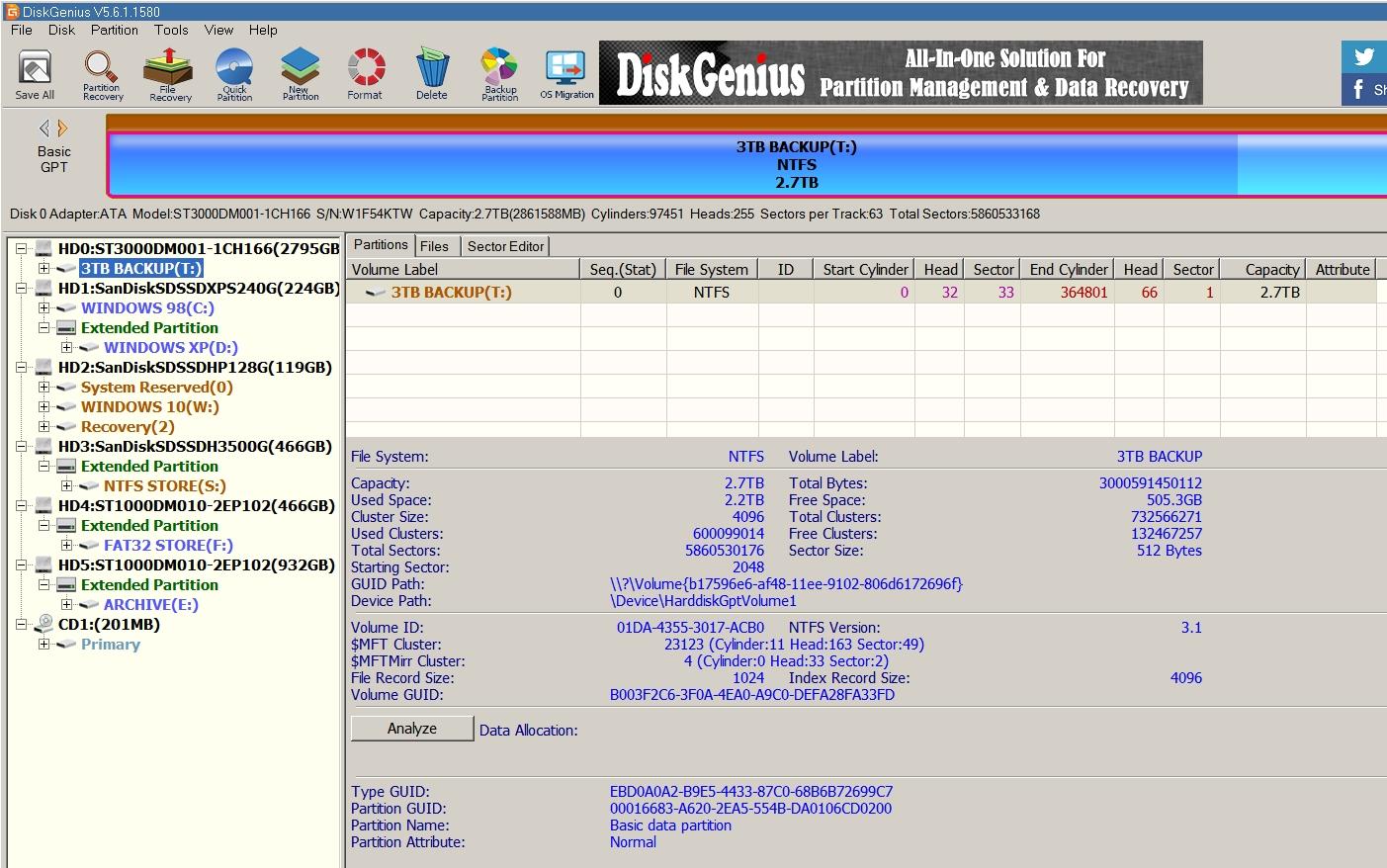
Task: Click the Start Cylinder column header
Action: pos(865,269)
